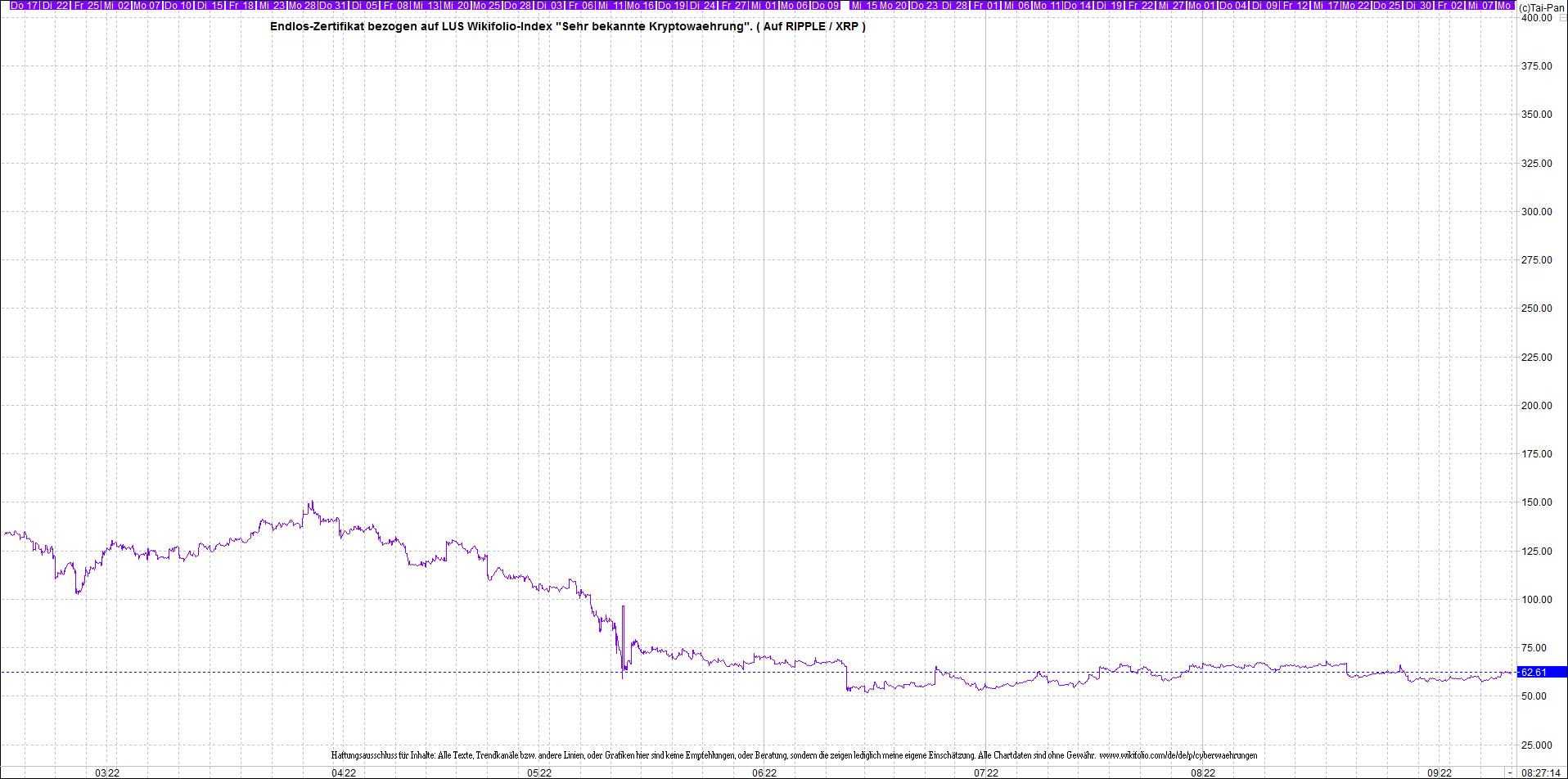Select the 06|22 month marker

click(x=764, y=772)
